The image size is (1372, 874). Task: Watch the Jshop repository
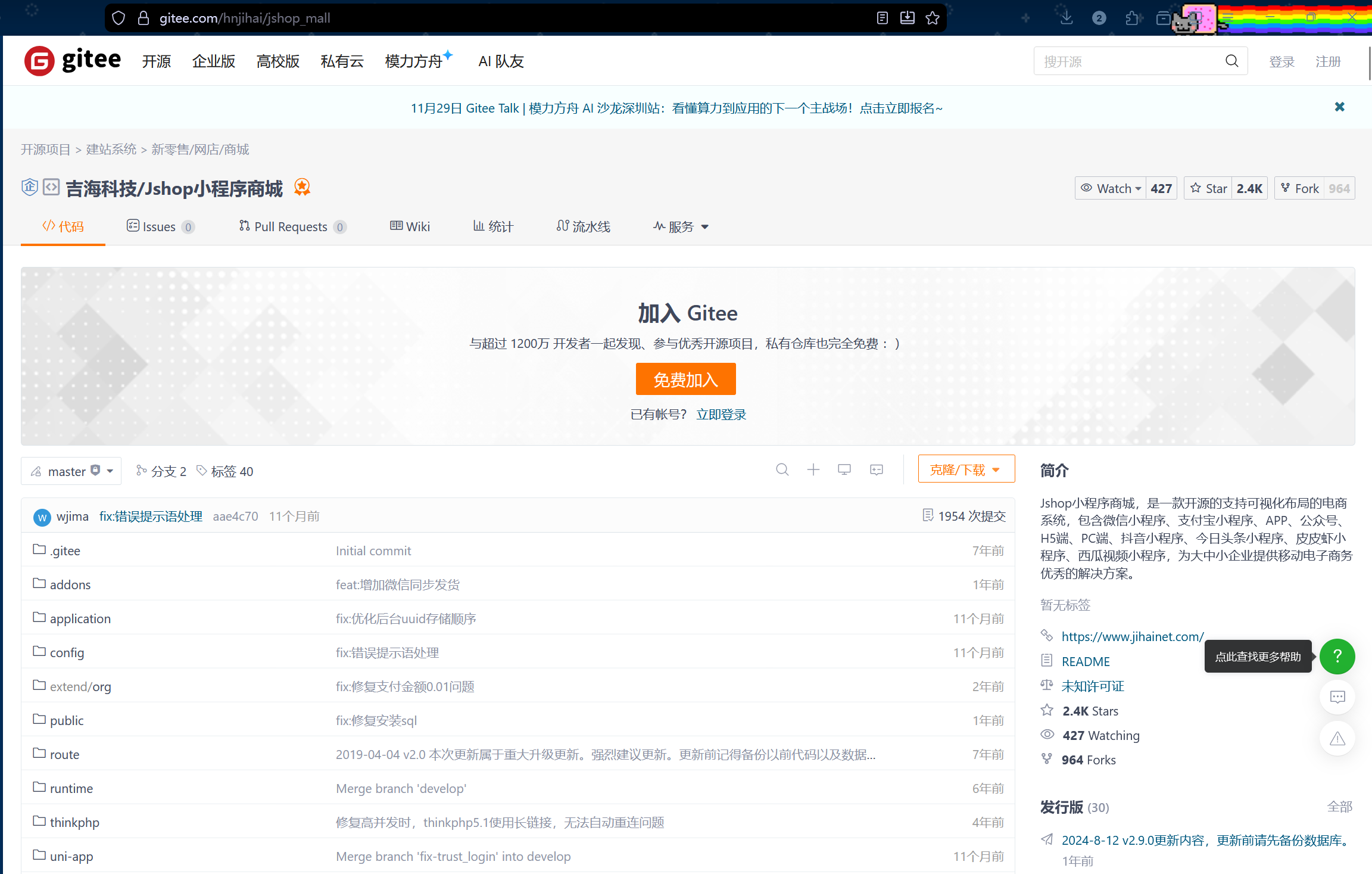(x=1111, y=188)
